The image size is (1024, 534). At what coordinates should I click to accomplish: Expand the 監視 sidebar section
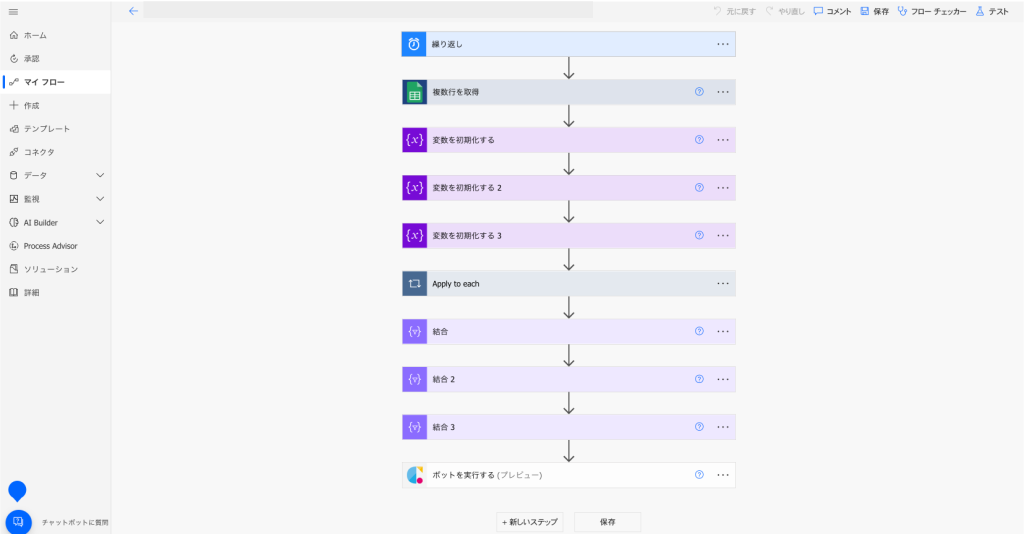click(100, 199)
